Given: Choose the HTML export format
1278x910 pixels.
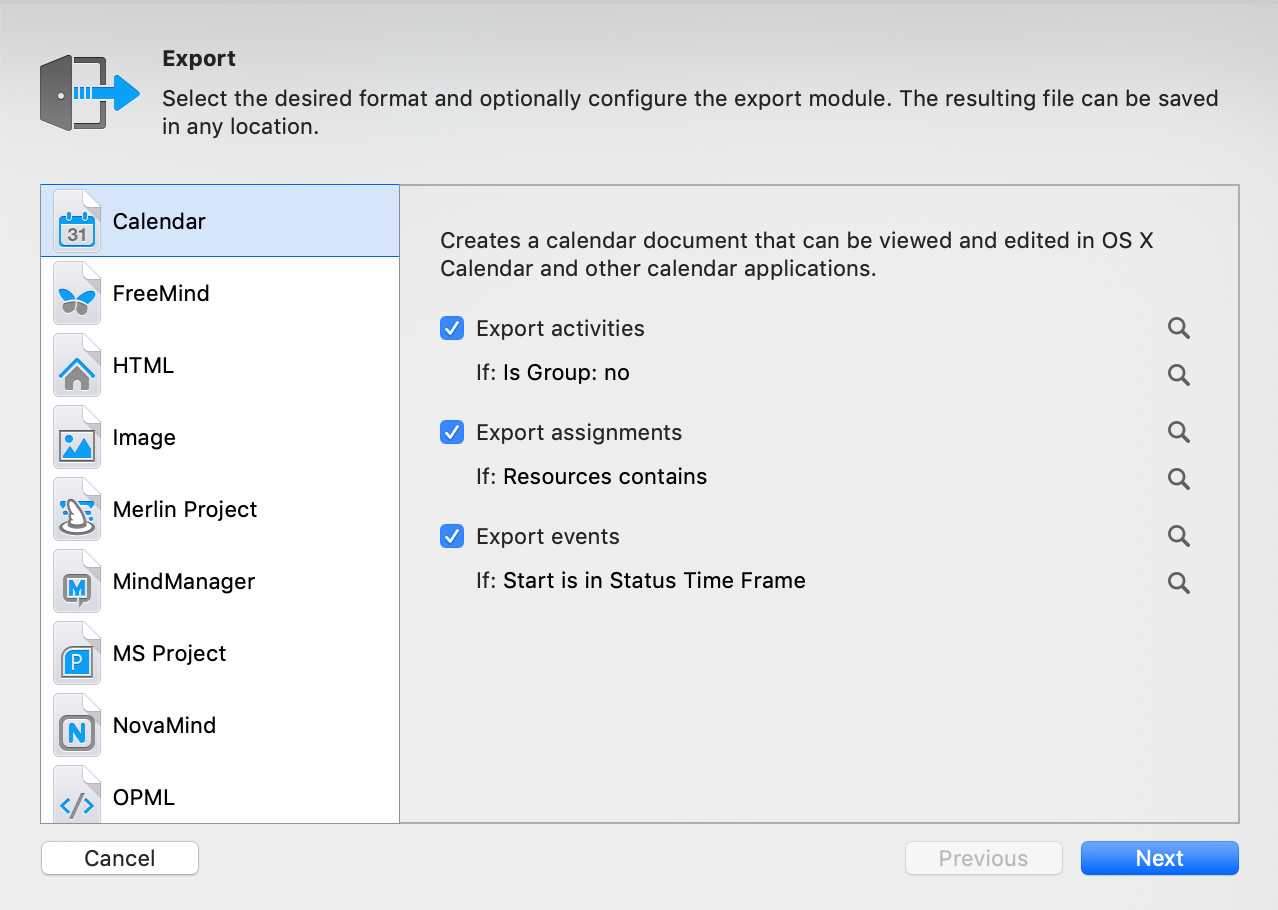Looking at the screenshot, I should (220, 365).
